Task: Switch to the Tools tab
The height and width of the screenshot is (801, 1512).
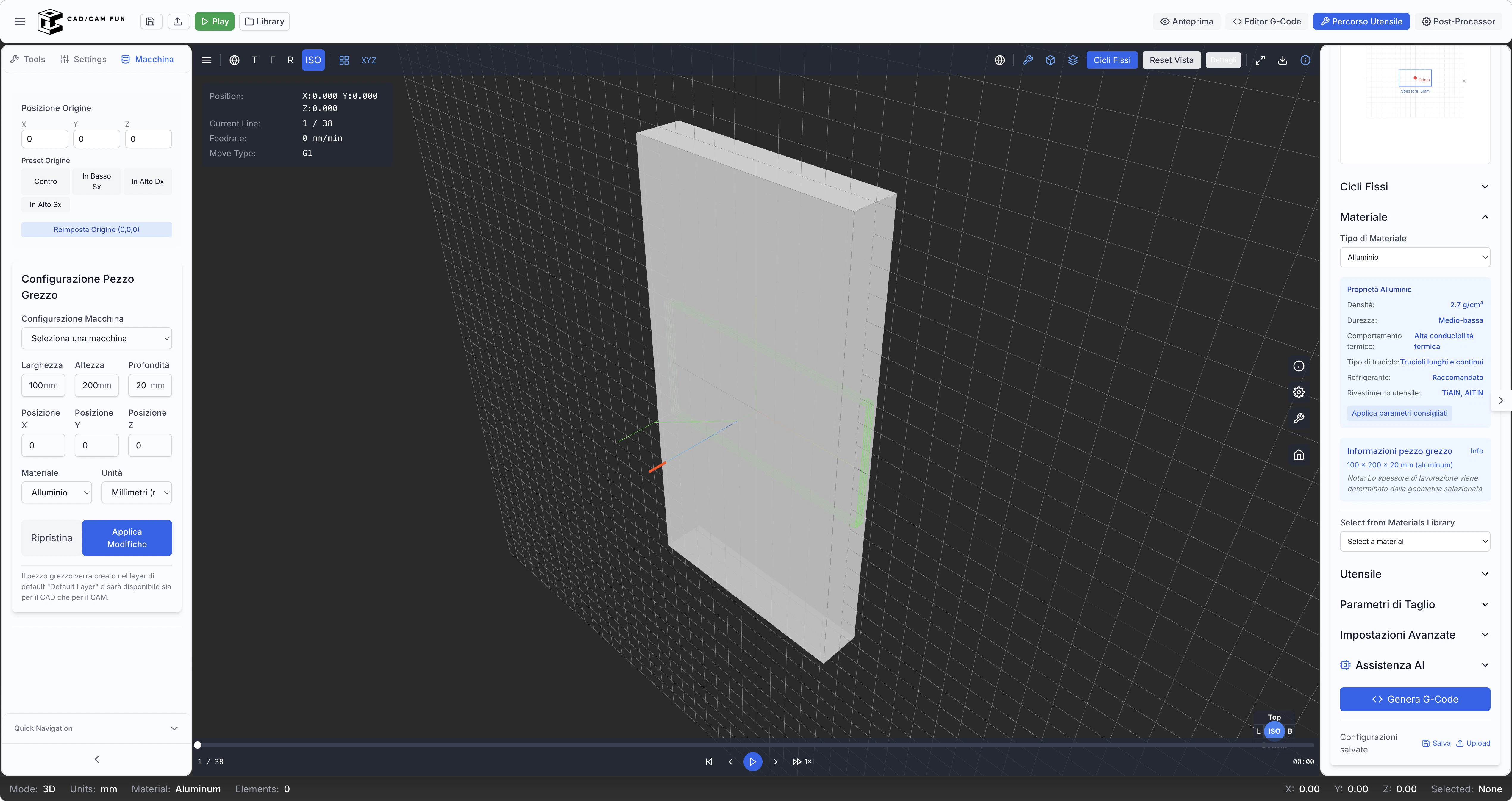Action: [x=28, y=59]
